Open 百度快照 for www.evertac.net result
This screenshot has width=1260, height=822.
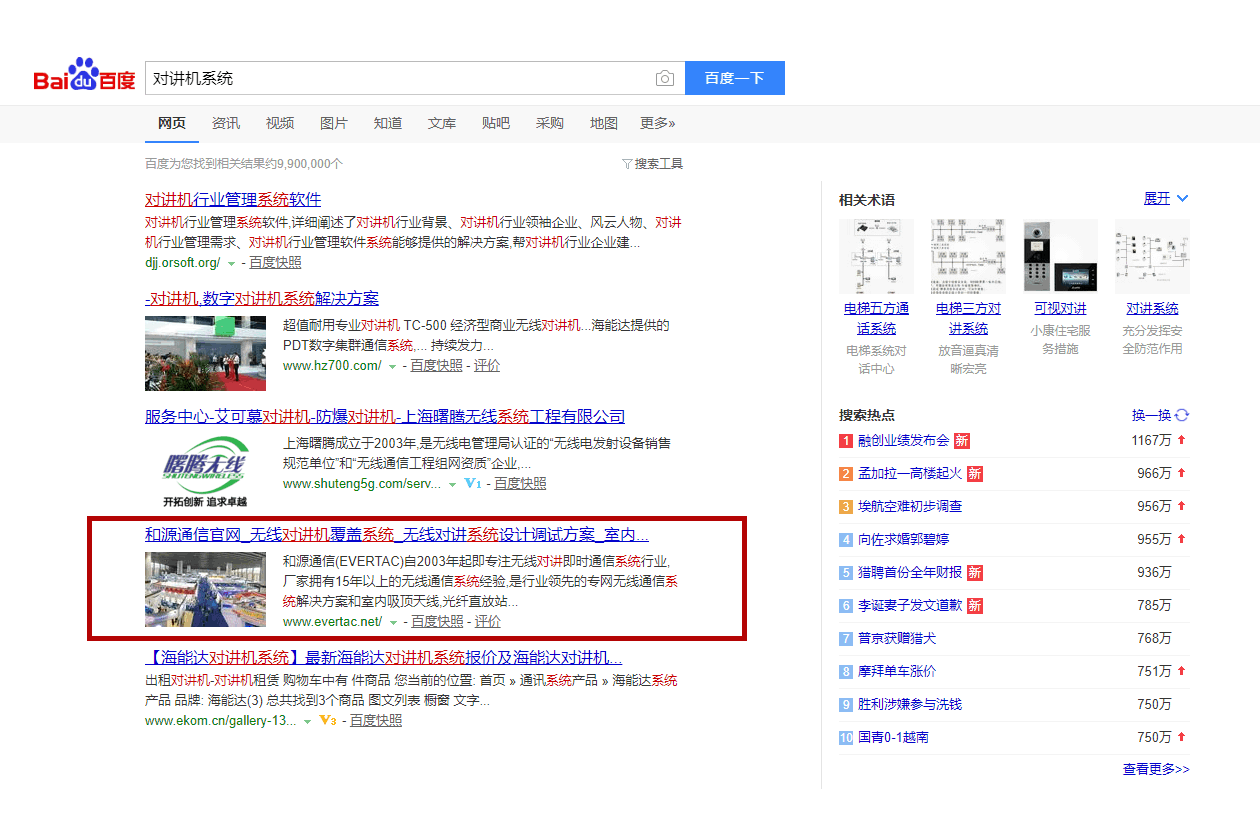coord(437,621)
